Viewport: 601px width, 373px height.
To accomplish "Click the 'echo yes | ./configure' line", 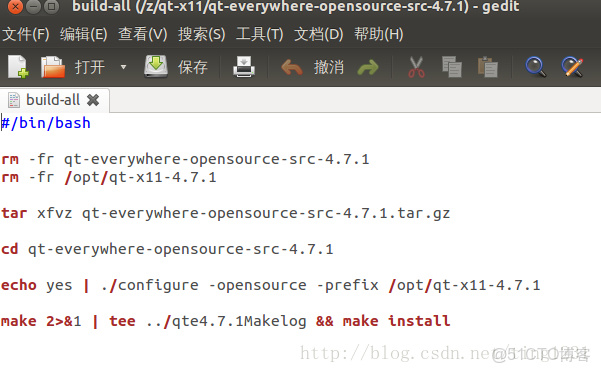I will click(271, 285).
